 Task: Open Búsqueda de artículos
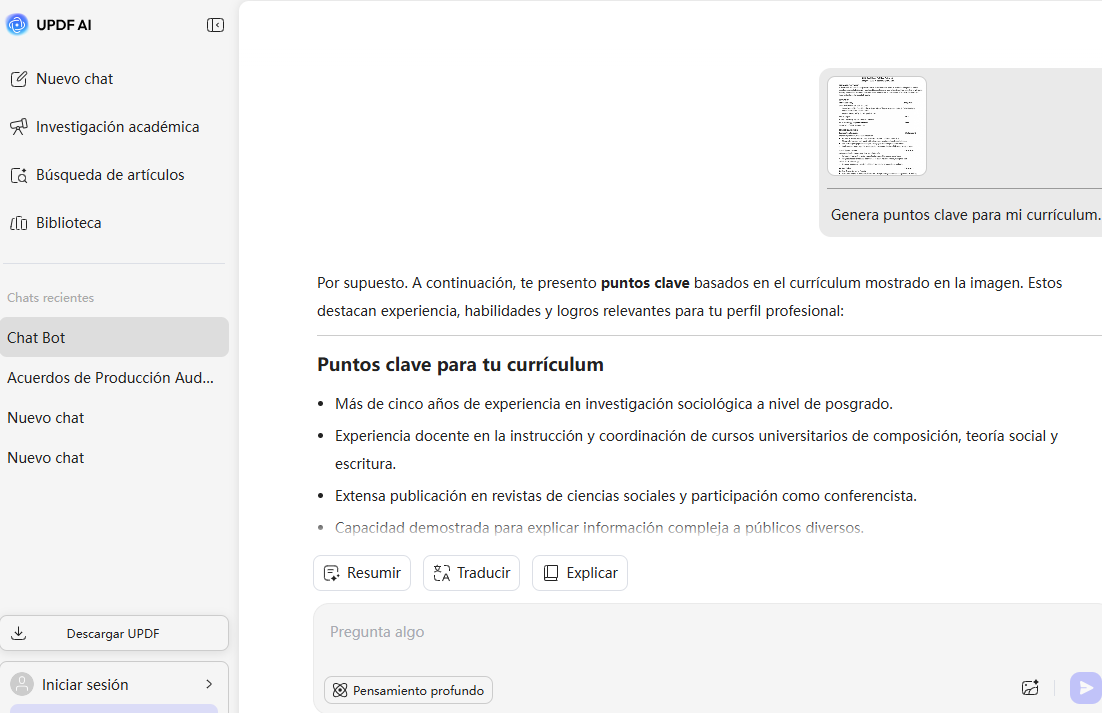pos(110,174)
